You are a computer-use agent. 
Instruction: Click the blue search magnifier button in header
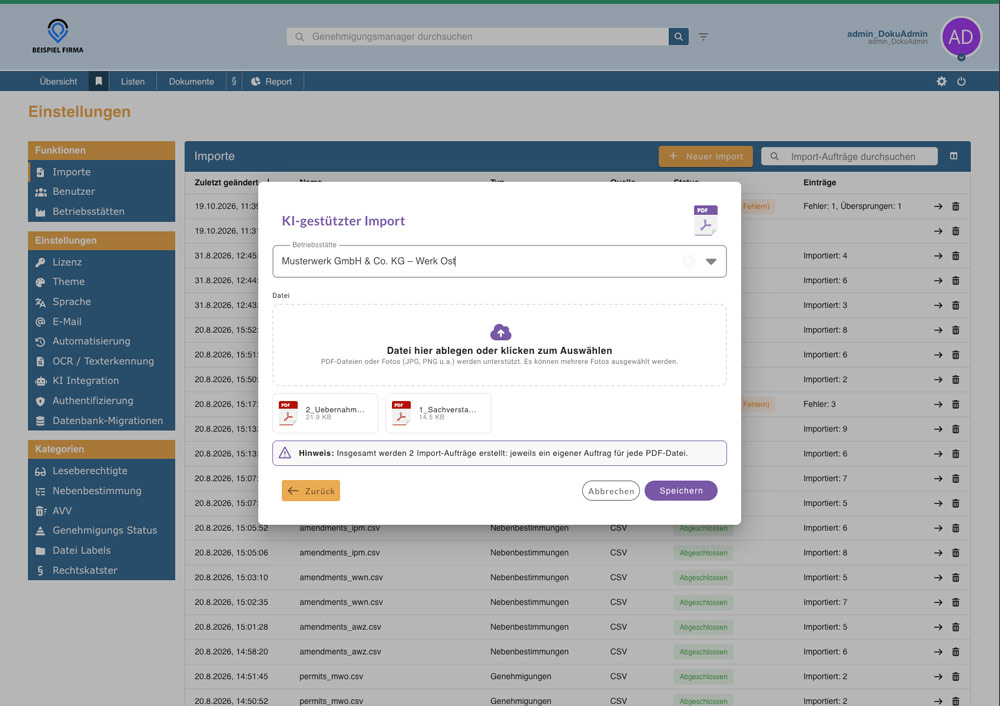pos(679,37)
